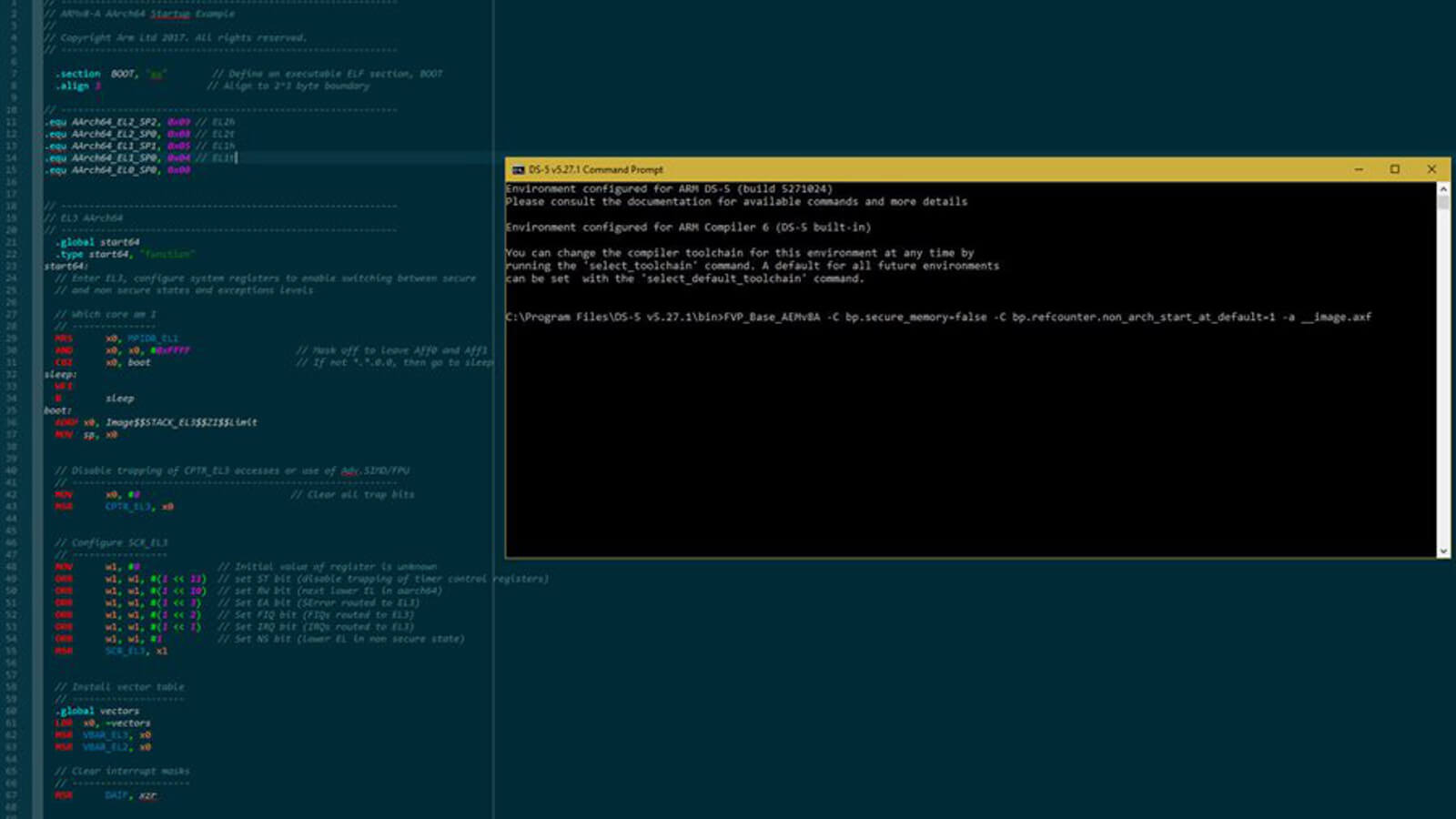Click the DAIF register at line 67
The image size is (1456, 819).
116,795
